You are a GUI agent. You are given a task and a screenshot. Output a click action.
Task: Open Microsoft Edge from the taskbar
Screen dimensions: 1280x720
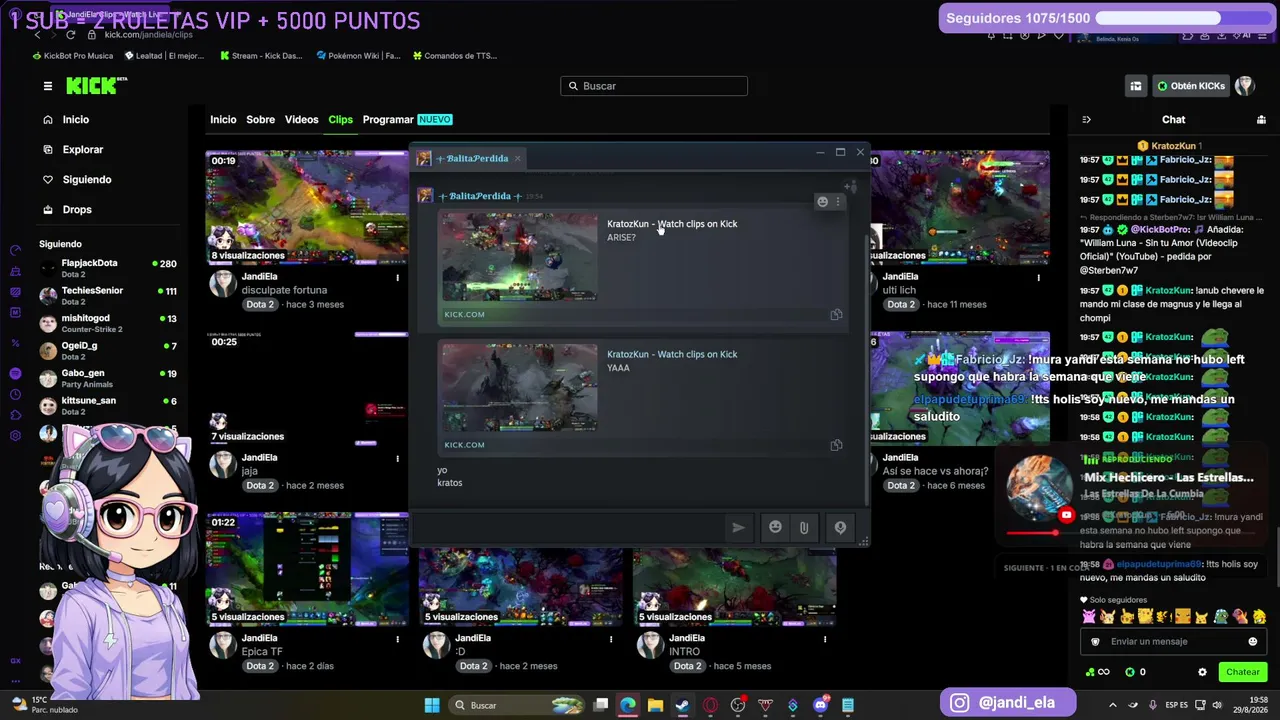(x=627, y=705)
